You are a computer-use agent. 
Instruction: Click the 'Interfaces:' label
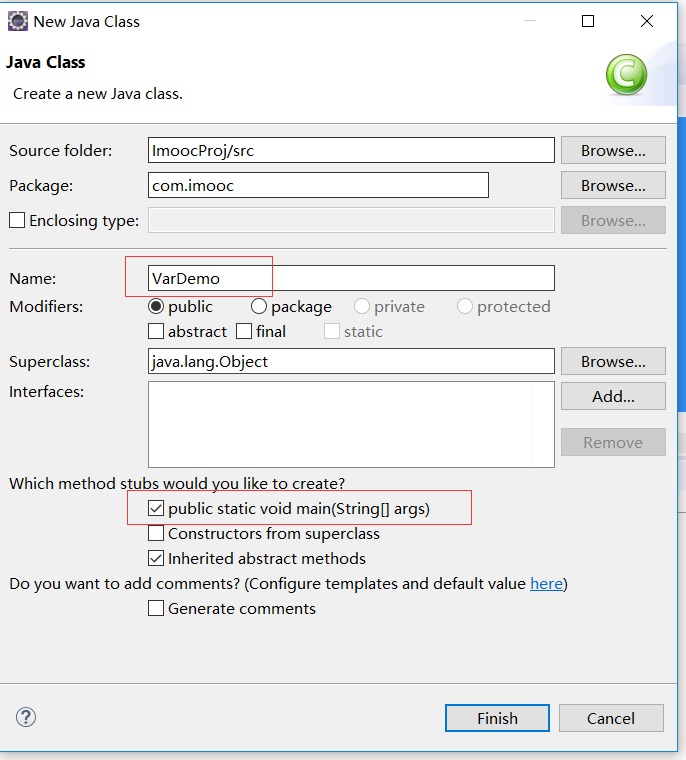click(x=47, y=392)
